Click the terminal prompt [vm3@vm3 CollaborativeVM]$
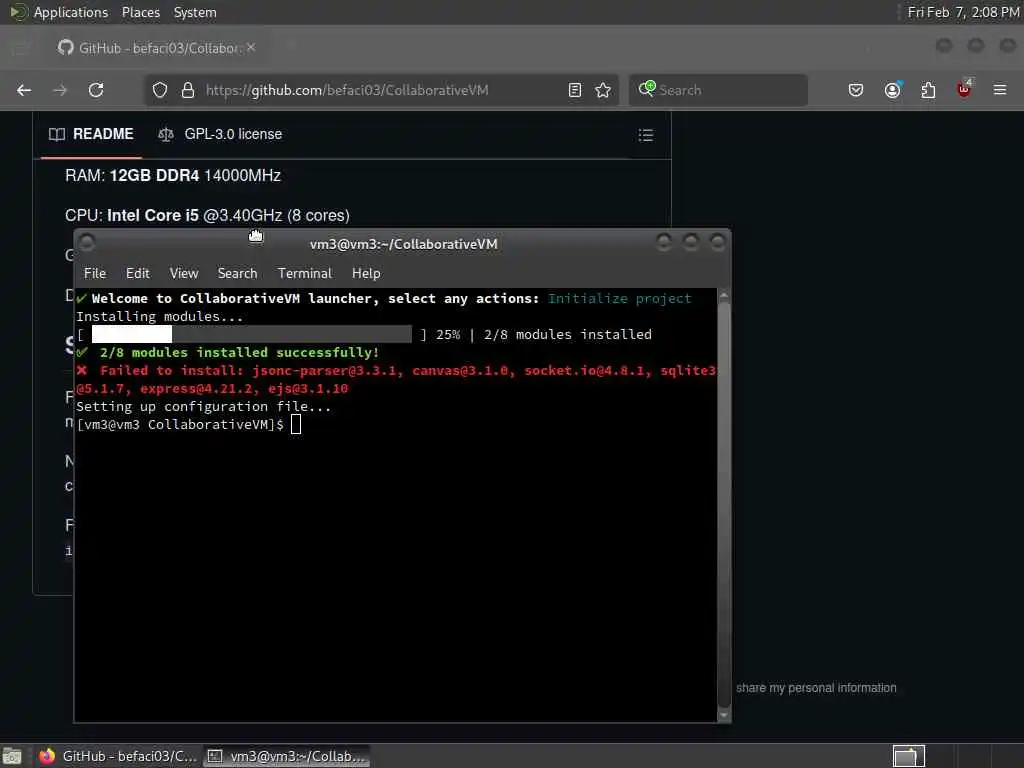This screenshot has width=1024, height=768. pos(180,424)
